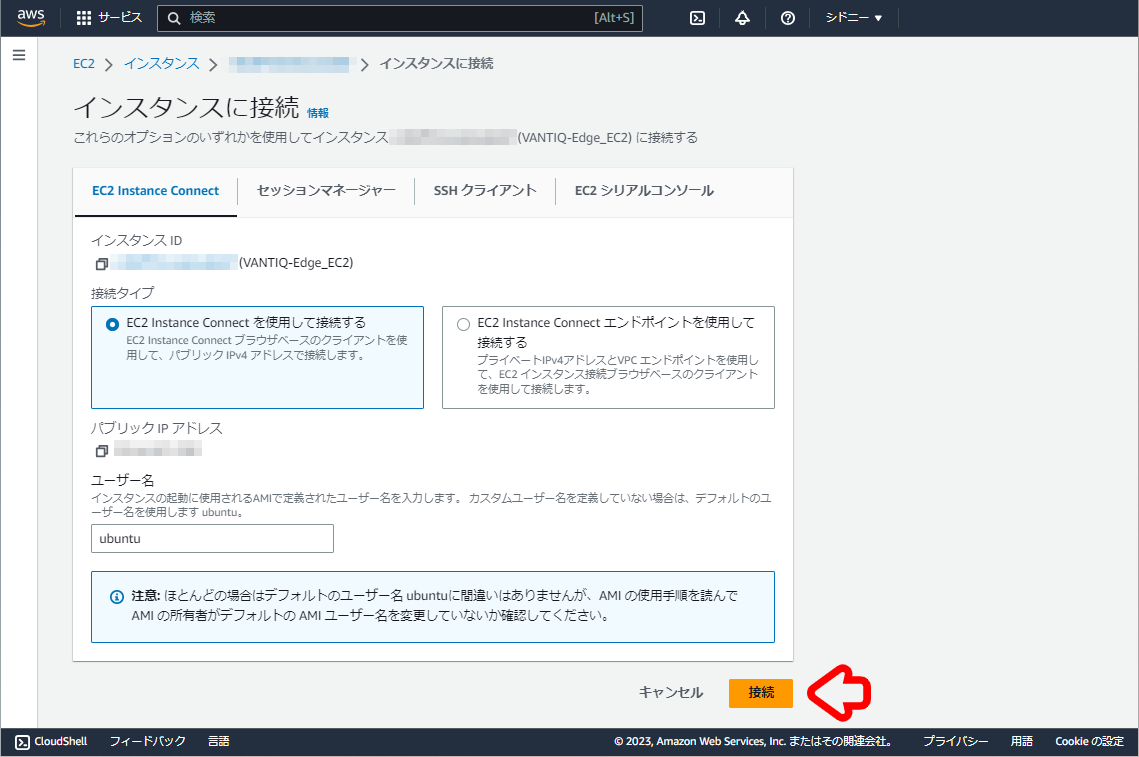Open the sidebar with the hamburger icon
The image size is (1139, 757).
coord(18,55)
